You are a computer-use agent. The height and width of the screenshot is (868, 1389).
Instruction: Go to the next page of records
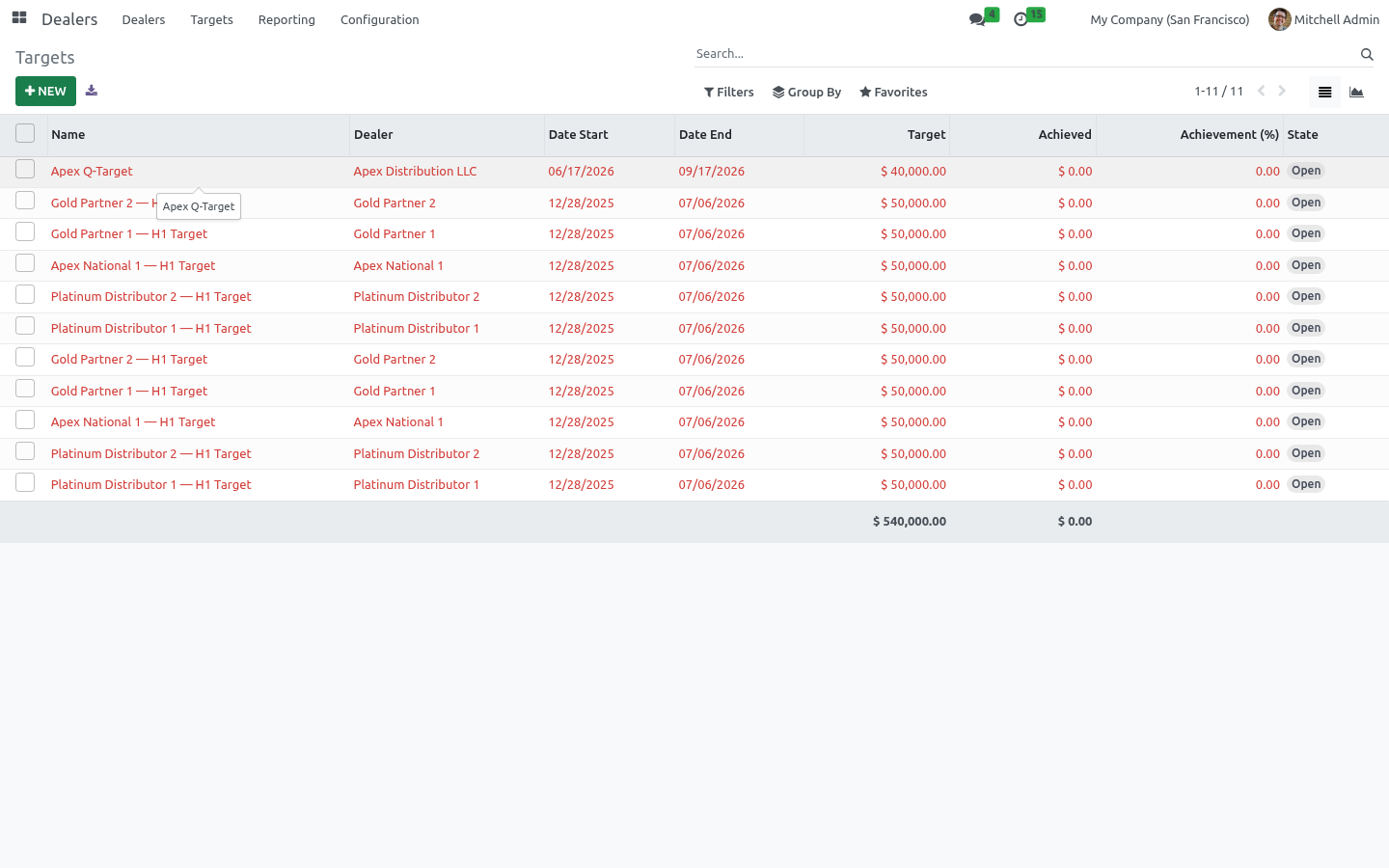1282,91
